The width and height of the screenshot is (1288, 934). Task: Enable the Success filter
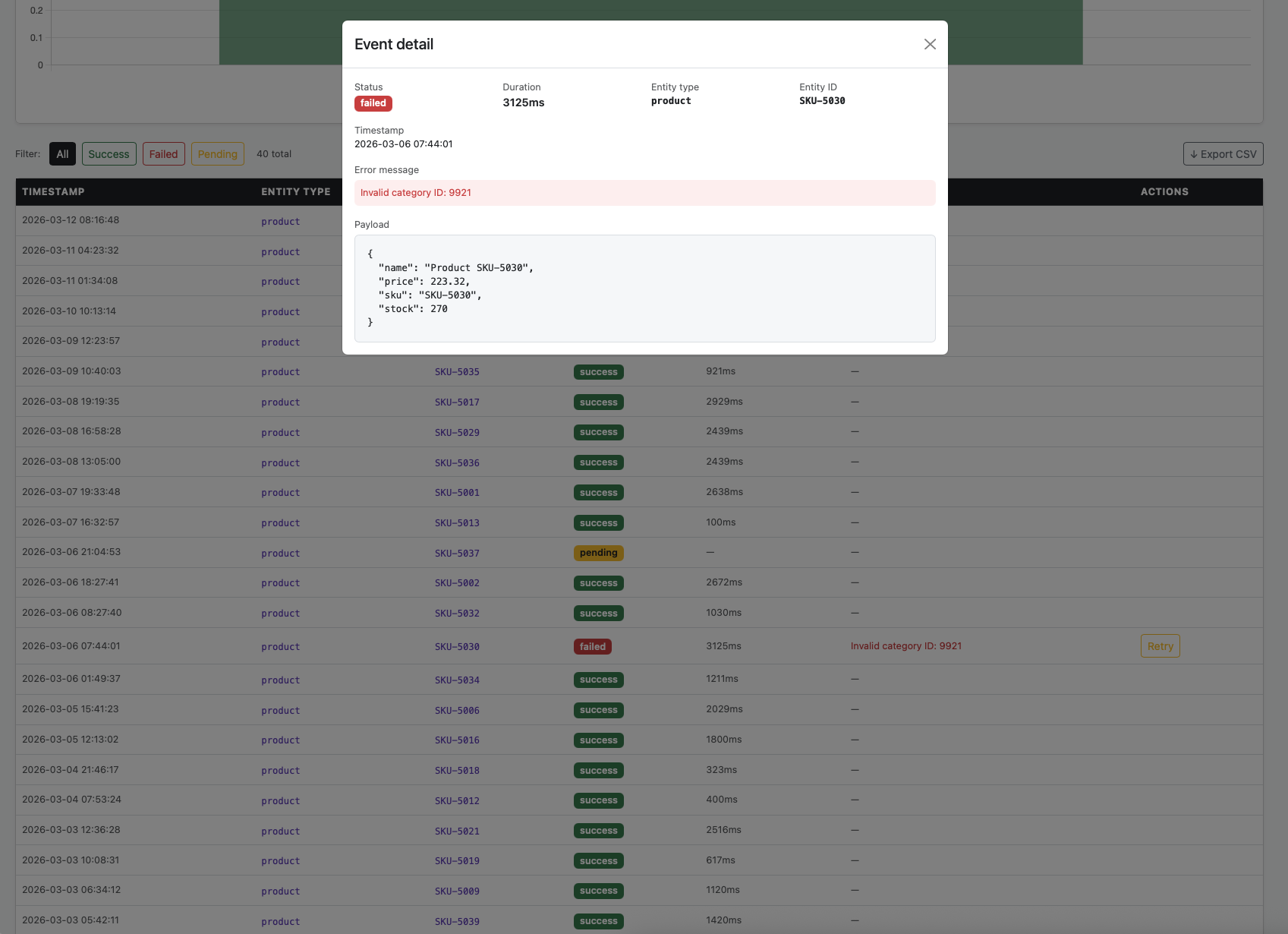click(109, 153)
